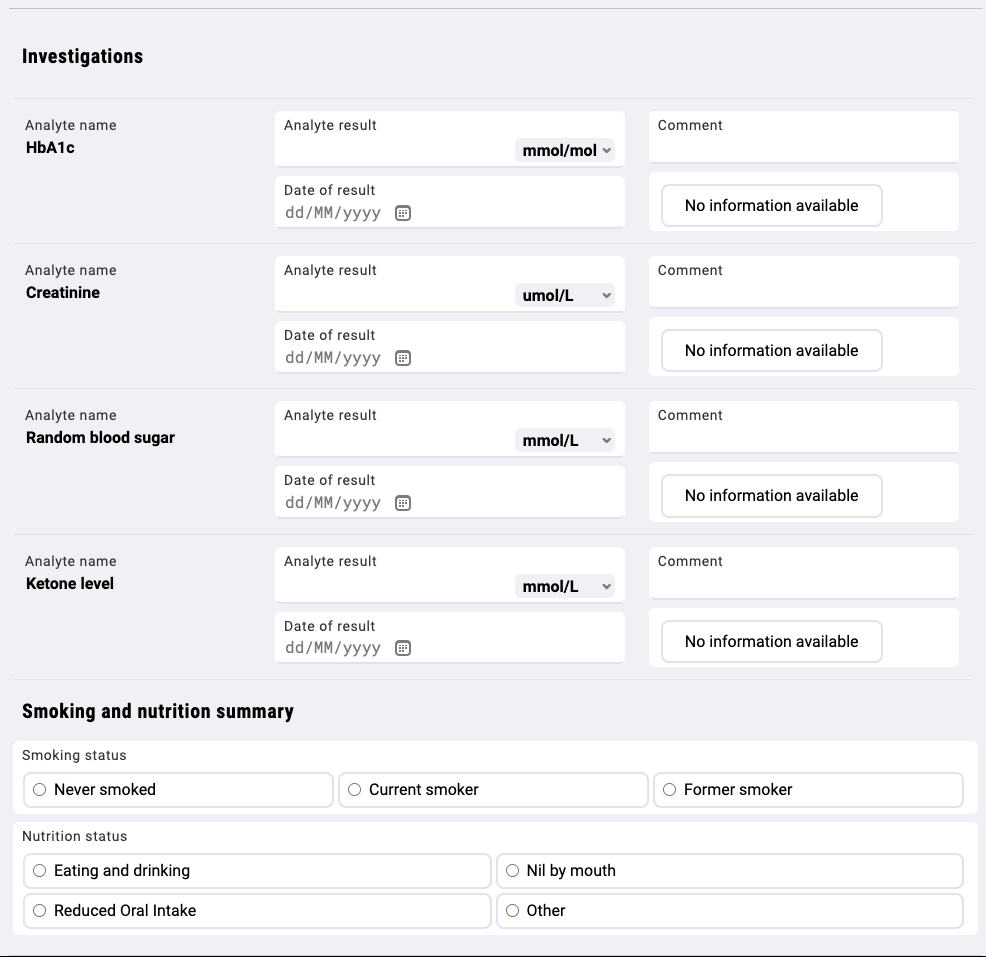Select Nil by mouth option
The height and width of the screenshot is (957, 986).
pyautogui.click(x=511, y=870)
